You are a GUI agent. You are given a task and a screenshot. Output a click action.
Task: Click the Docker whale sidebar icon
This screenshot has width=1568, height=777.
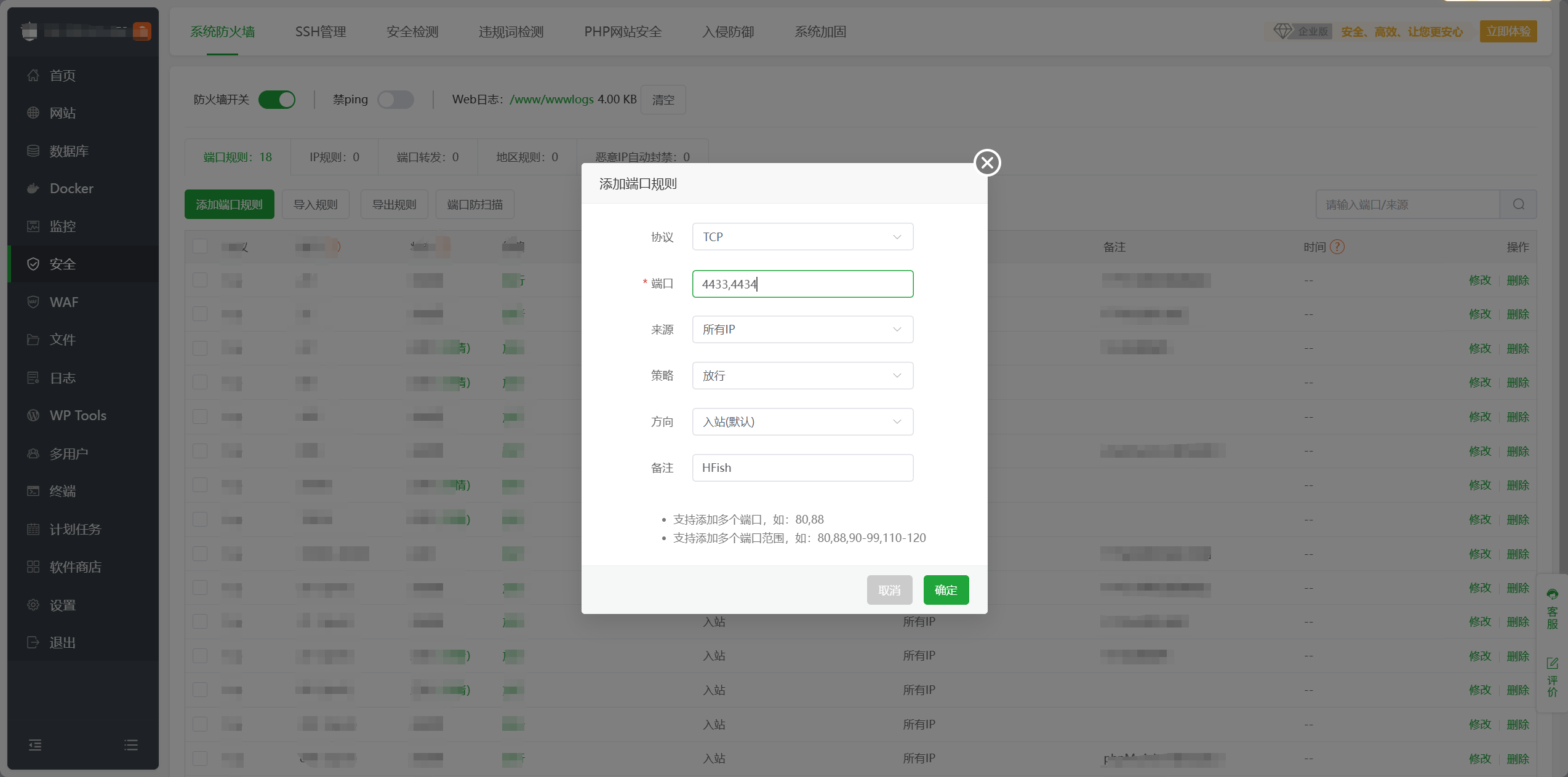(33, 189)
